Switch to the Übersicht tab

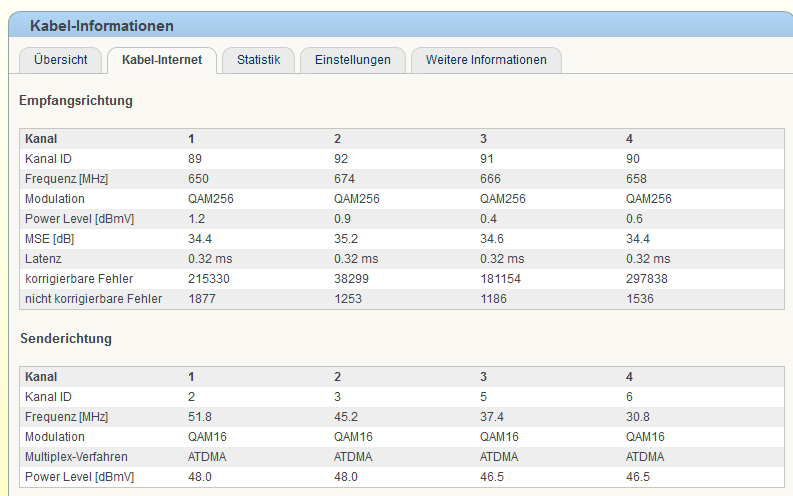pos(61,60)
